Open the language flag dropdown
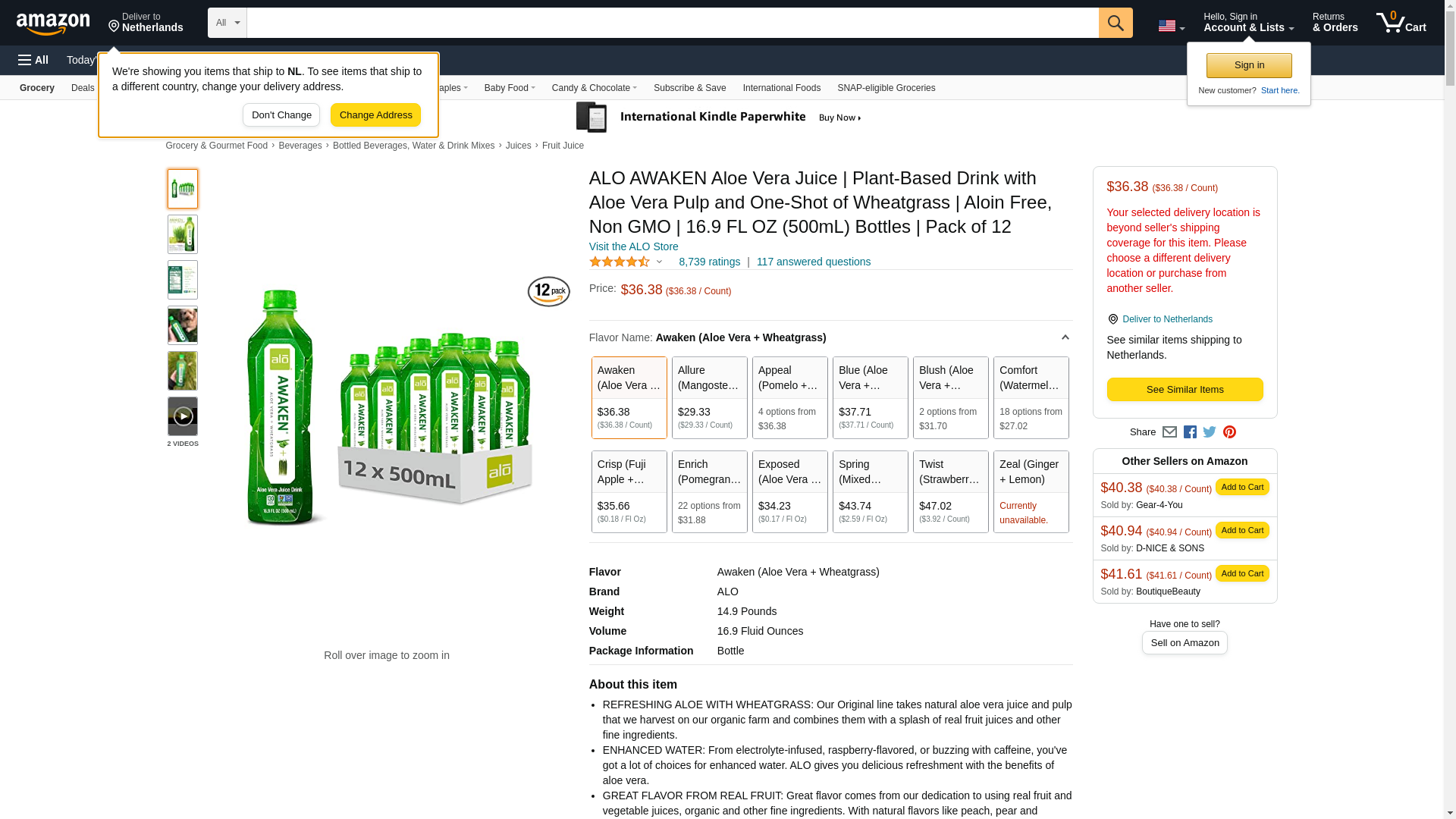Viewport: 1456px width, 819px height. click(x=1171, y=27)
